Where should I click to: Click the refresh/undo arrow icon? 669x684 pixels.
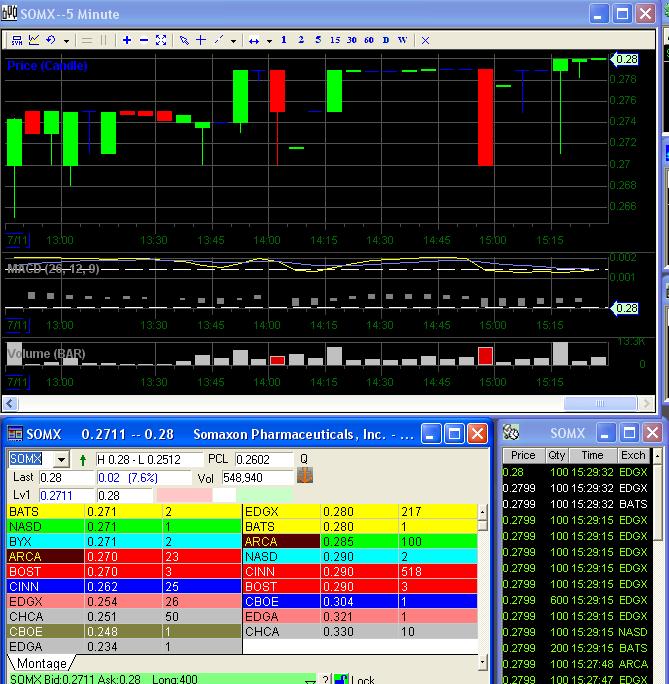[x=51, y=40]
